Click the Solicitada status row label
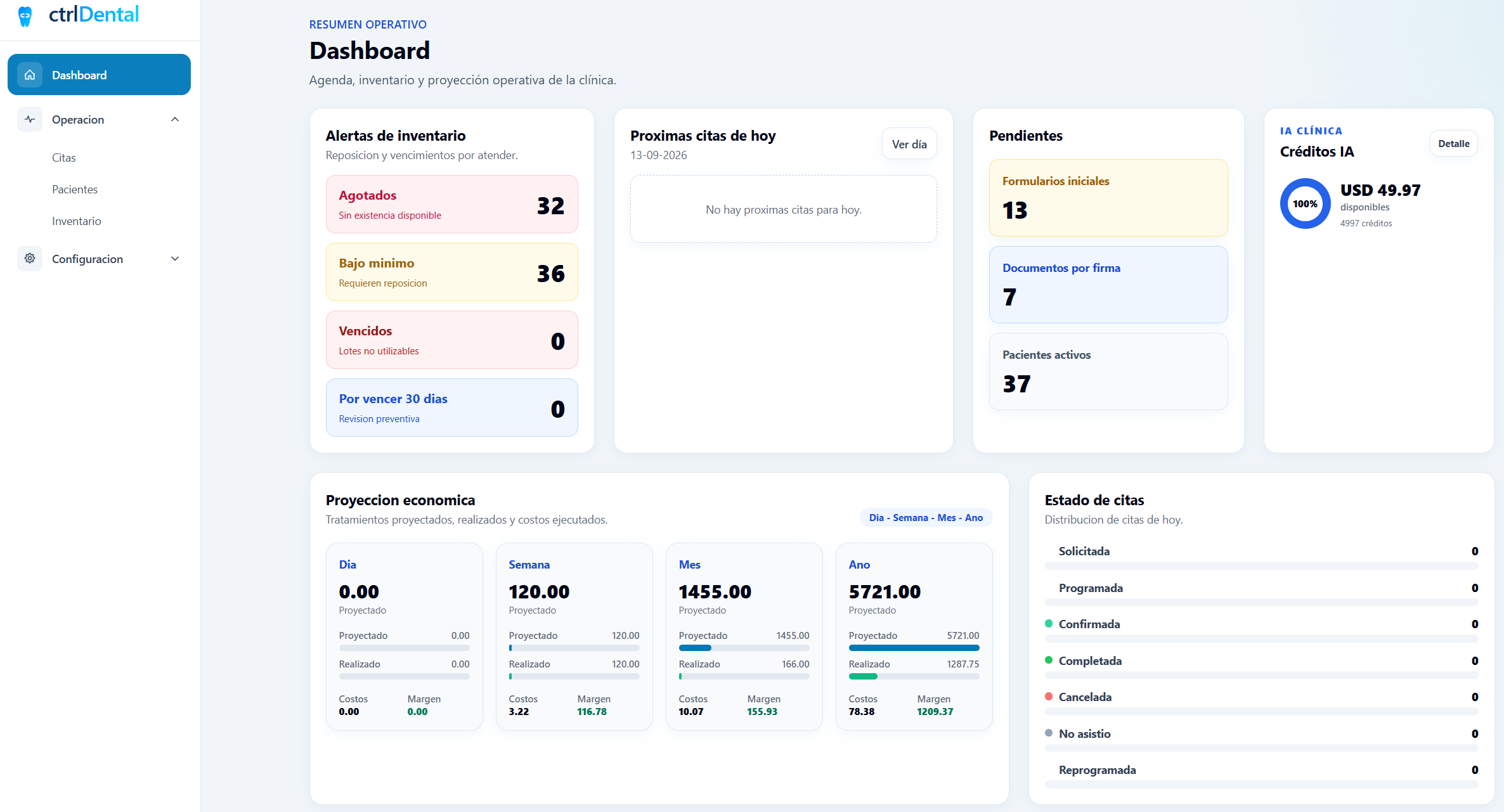The width and height of the screenshot is (1504, 812). 1084,551
